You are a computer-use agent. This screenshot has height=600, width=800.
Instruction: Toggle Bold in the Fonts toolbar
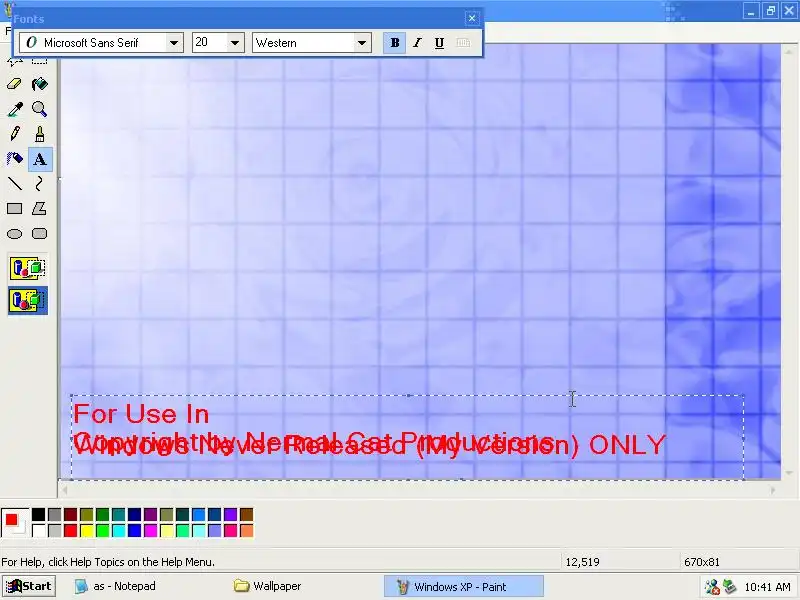(x=394, y=43)
